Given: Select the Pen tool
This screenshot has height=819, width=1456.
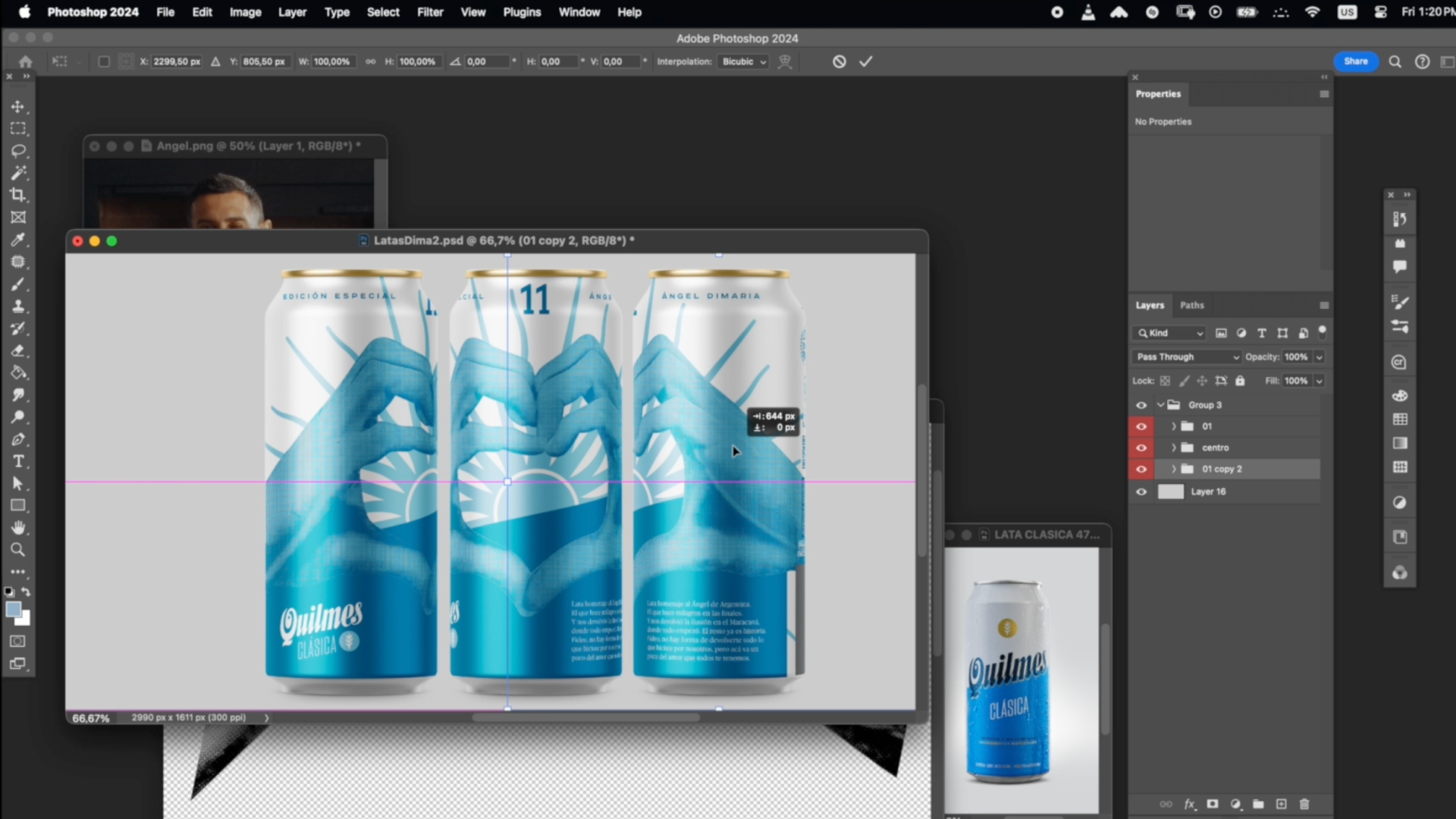Looking at the screenshot, I should (18, 440).
